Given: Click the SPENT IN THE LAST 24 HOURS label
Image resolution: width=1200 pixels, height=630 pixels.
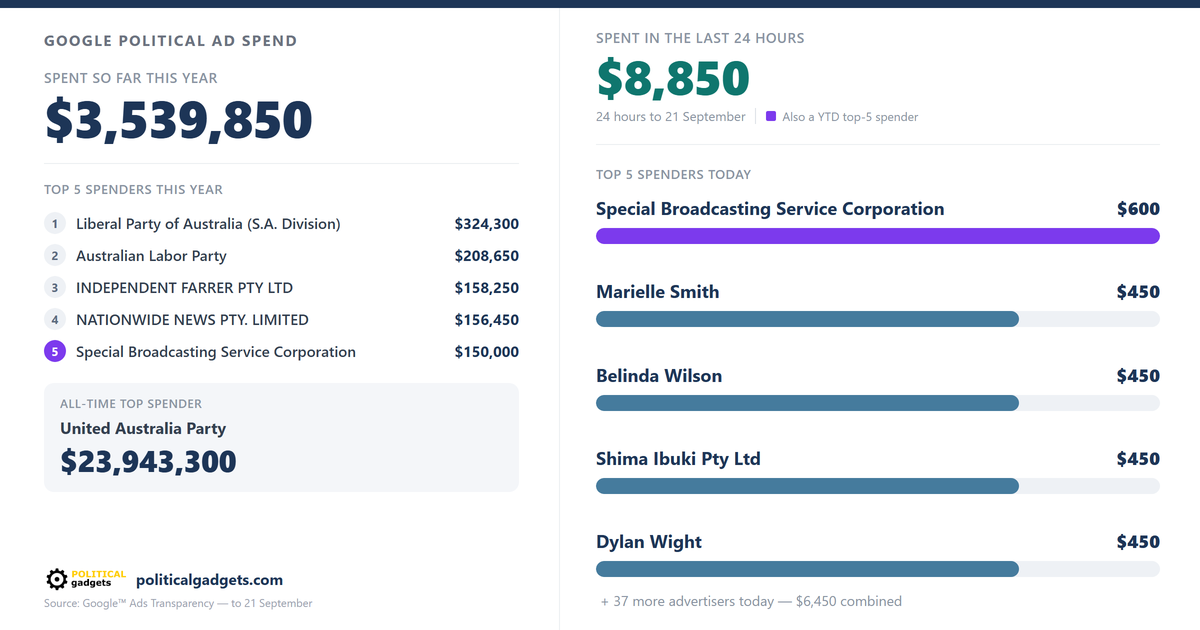Looking at the screenshot, I should pos(700,38).
